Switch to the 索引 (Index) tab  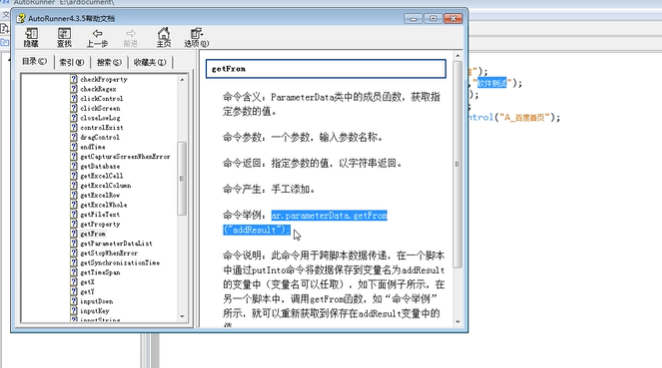click(72, 62)
